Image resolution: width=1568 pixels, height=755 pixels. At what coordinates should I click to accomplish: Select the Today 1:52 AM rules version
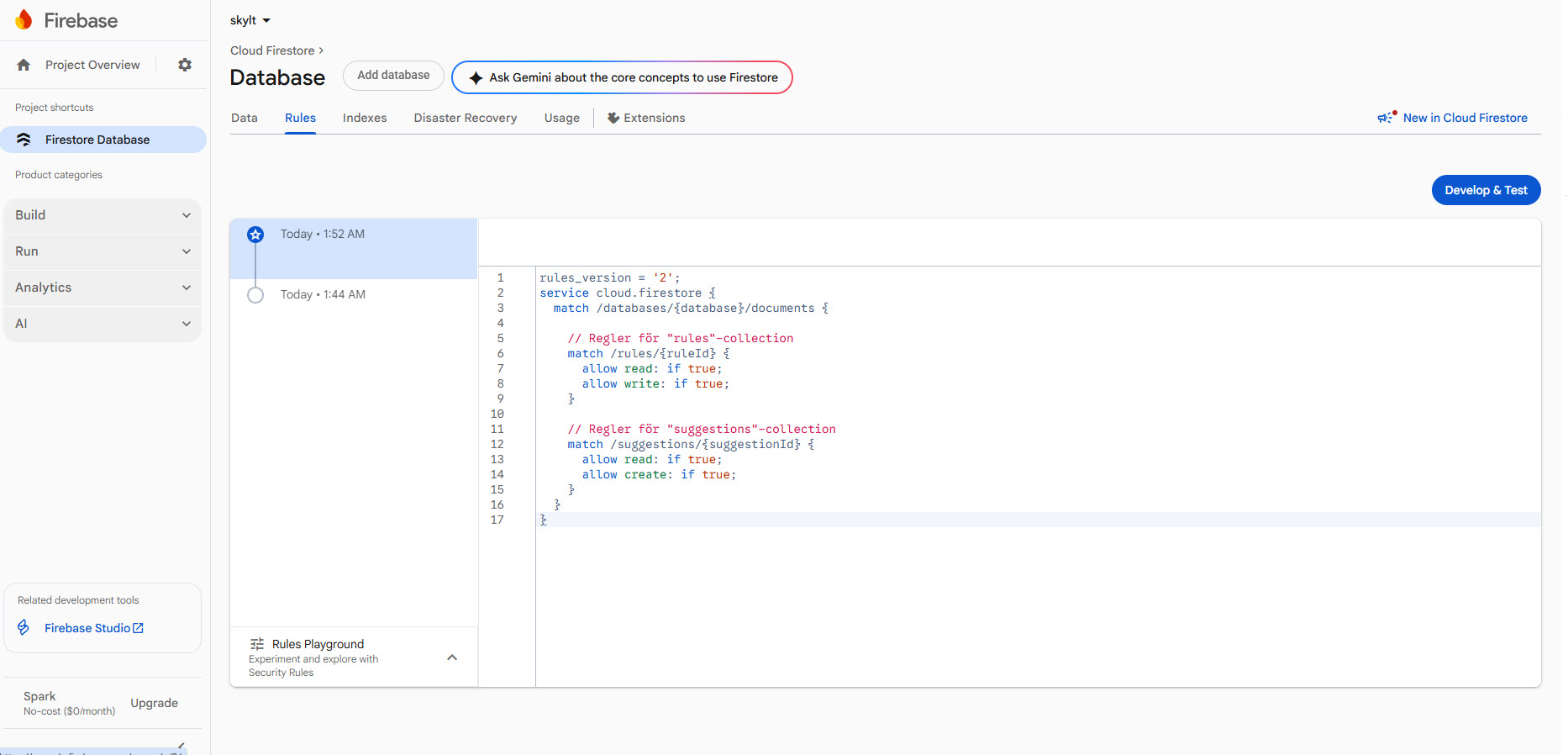tap(354, 248)
